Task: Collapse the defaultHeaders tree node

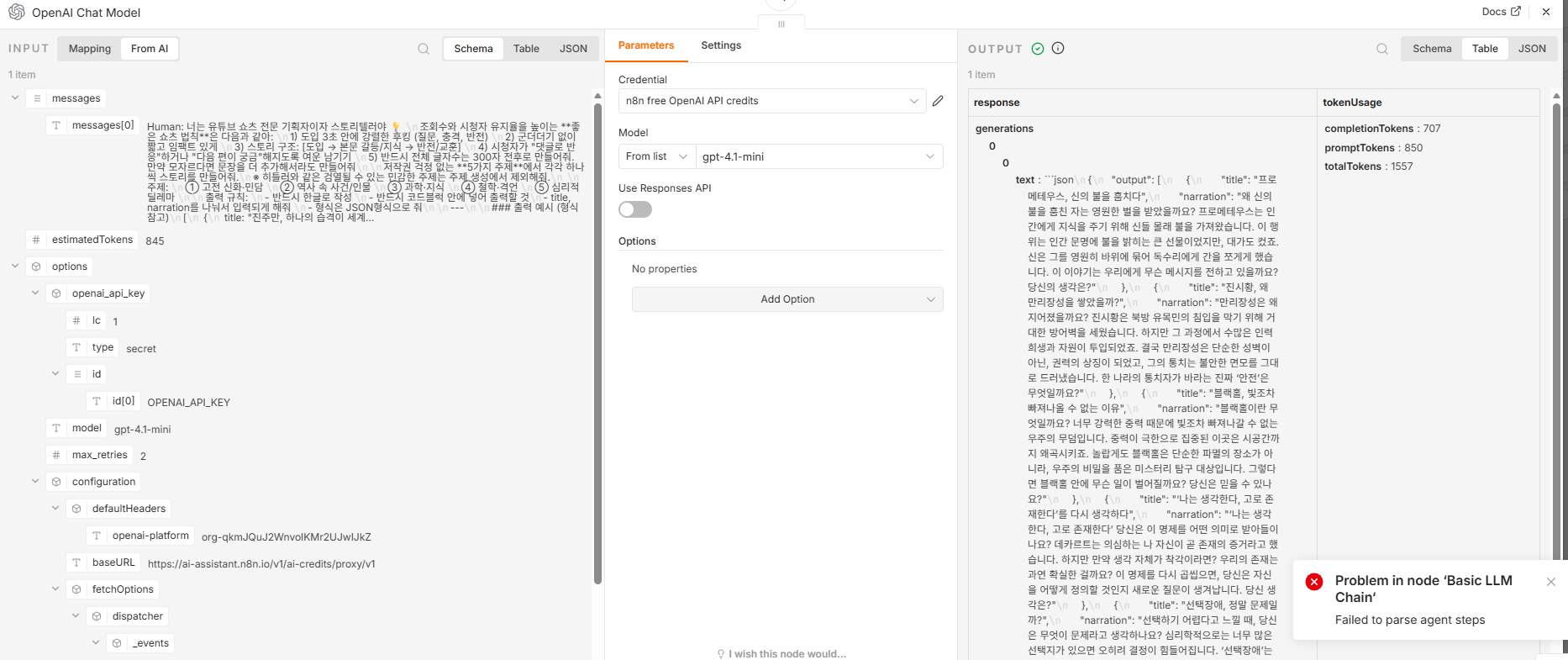Action: [x=55, y=508]
